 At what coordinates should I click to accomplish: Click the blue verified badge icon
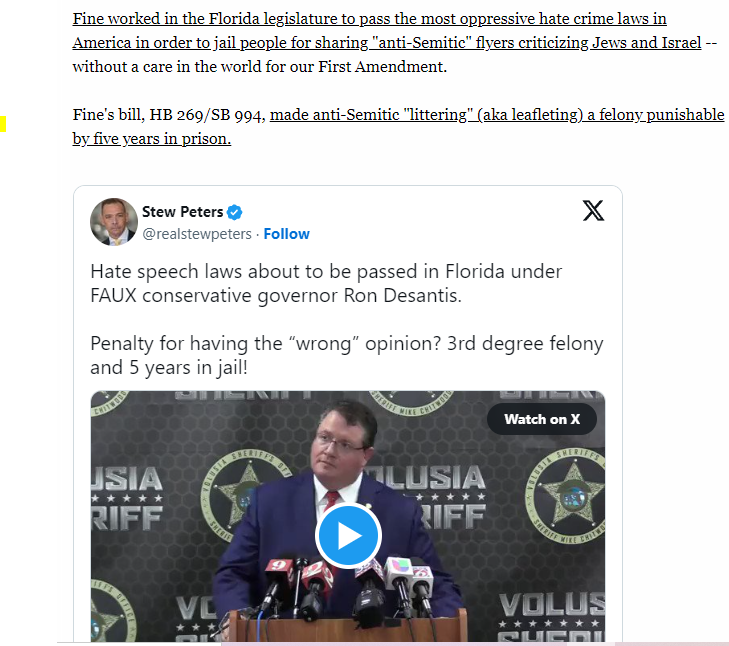[x=234, y=212]
